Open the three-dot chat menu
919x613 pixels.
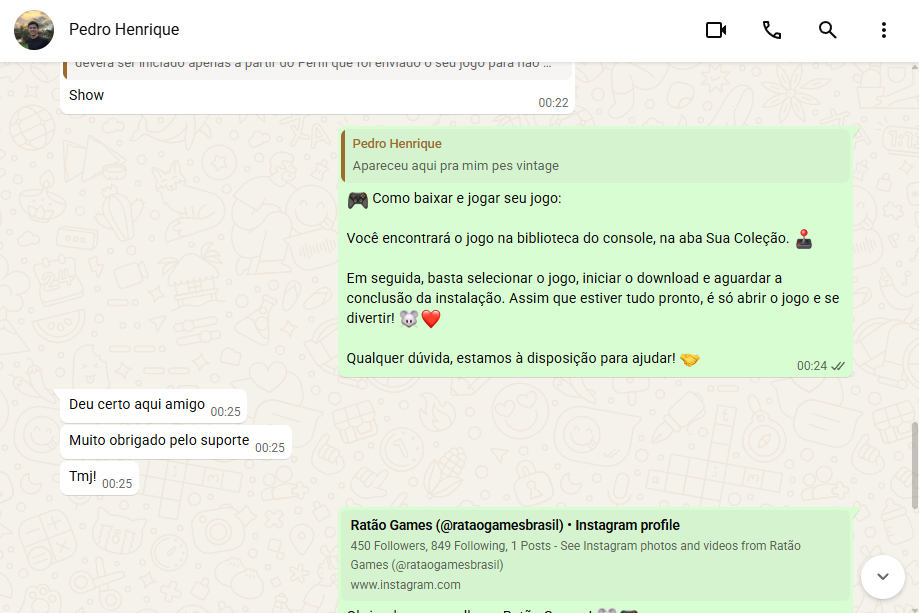pos(883,30)
